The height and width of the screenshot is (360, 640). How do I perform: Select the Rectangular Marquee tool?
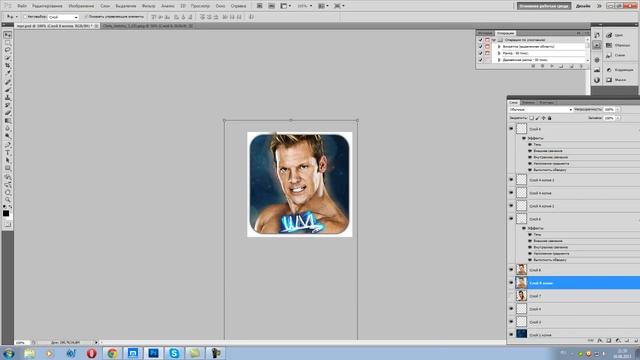(7, 43)
